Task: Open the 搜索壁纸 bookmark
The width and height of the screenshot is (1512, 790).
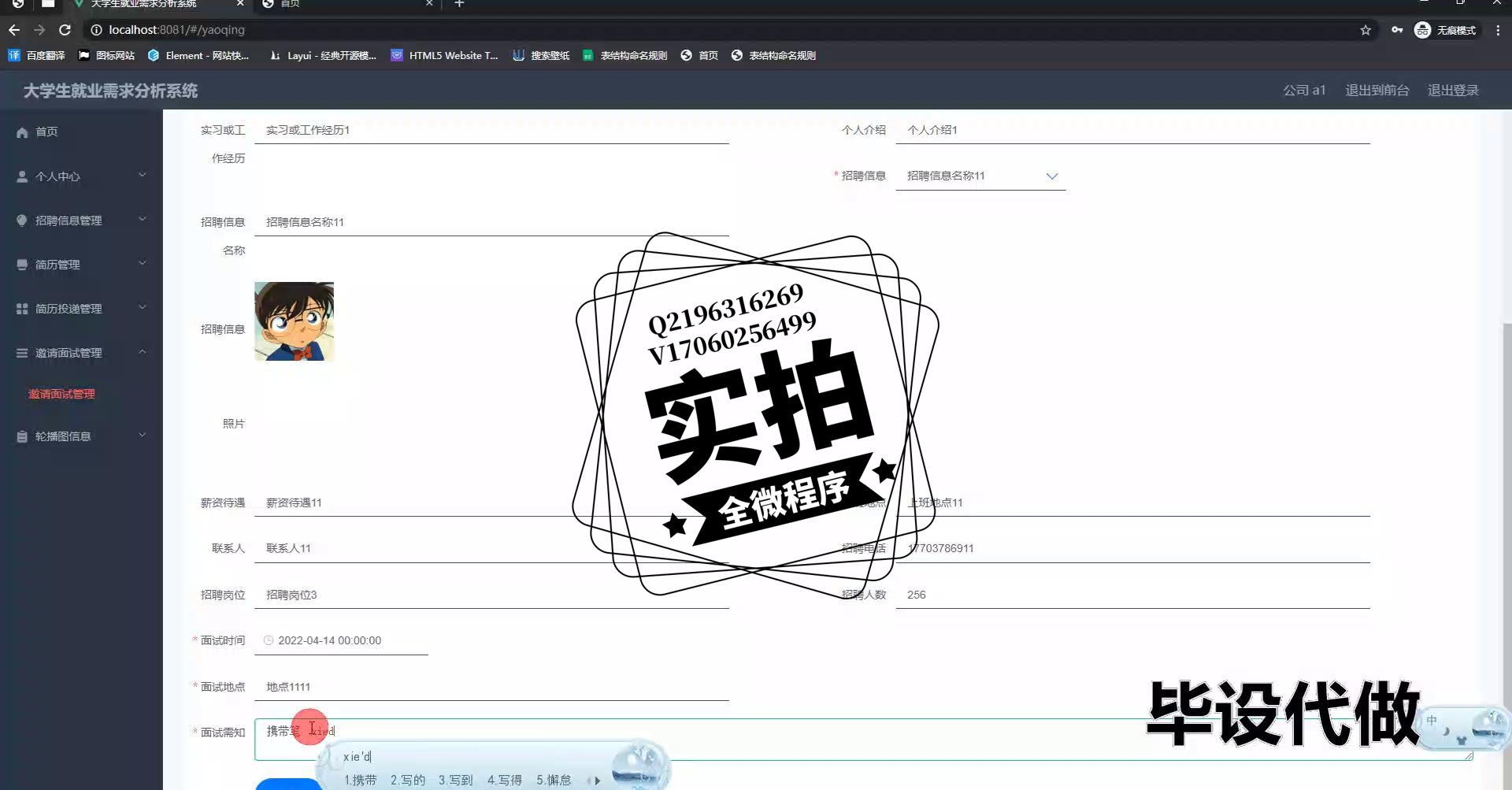Action: [541, 55]
